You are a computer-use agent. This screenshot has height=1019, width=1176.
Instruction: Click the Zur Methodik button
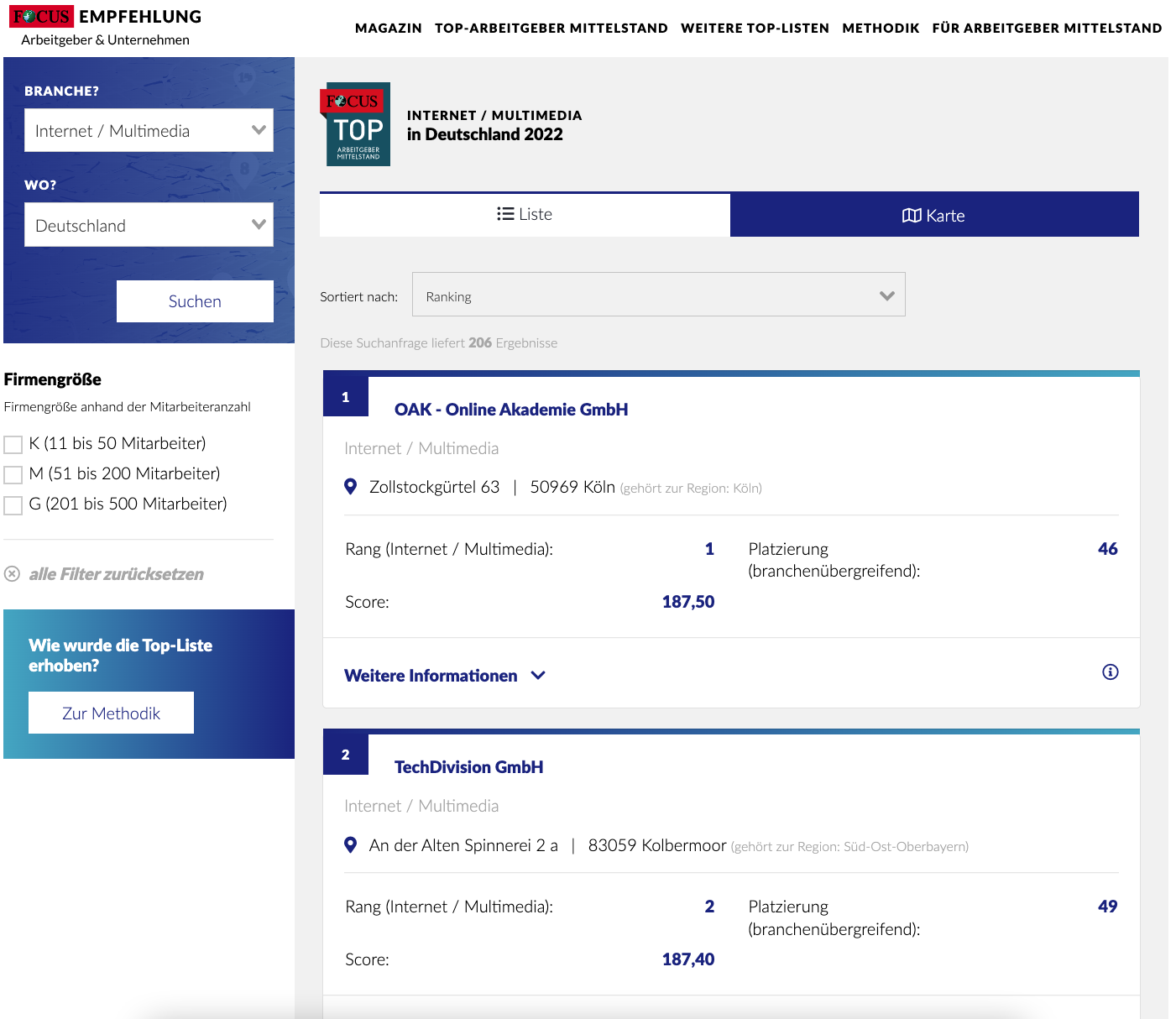coord(111,713)
